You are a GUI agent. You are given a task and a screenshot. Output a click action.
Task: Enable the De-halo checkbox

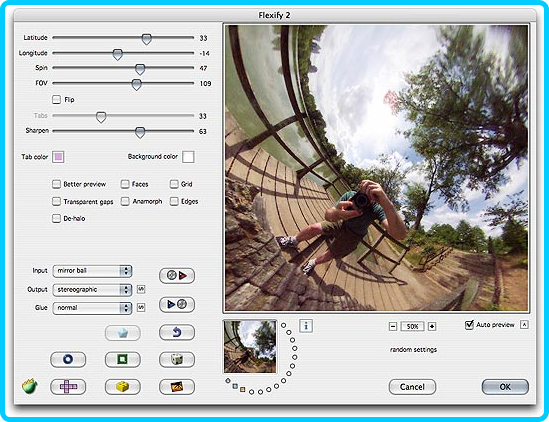(56, 219)
